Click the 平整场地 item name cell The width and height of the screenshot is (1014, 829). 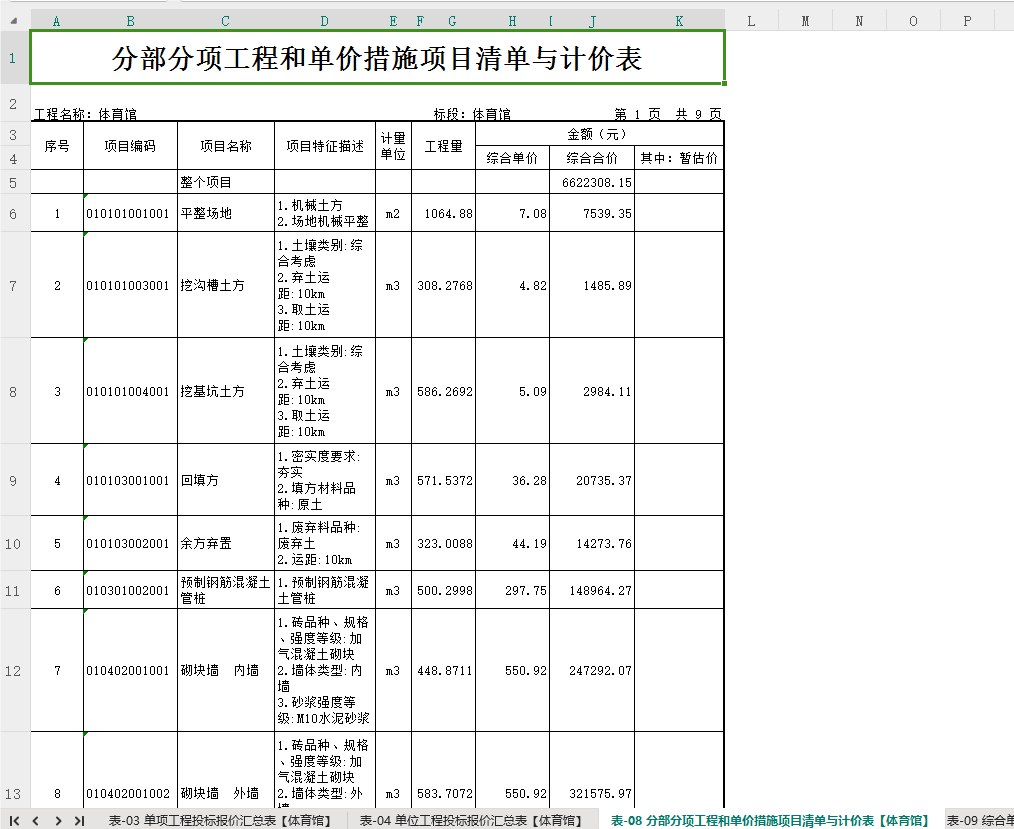226,213
